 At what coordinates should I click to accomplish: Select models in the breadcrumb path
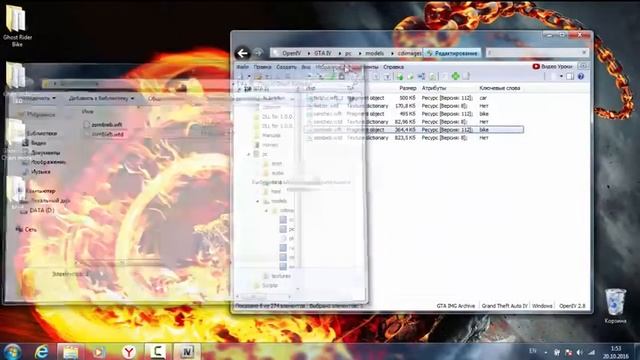tap(374, 53)
